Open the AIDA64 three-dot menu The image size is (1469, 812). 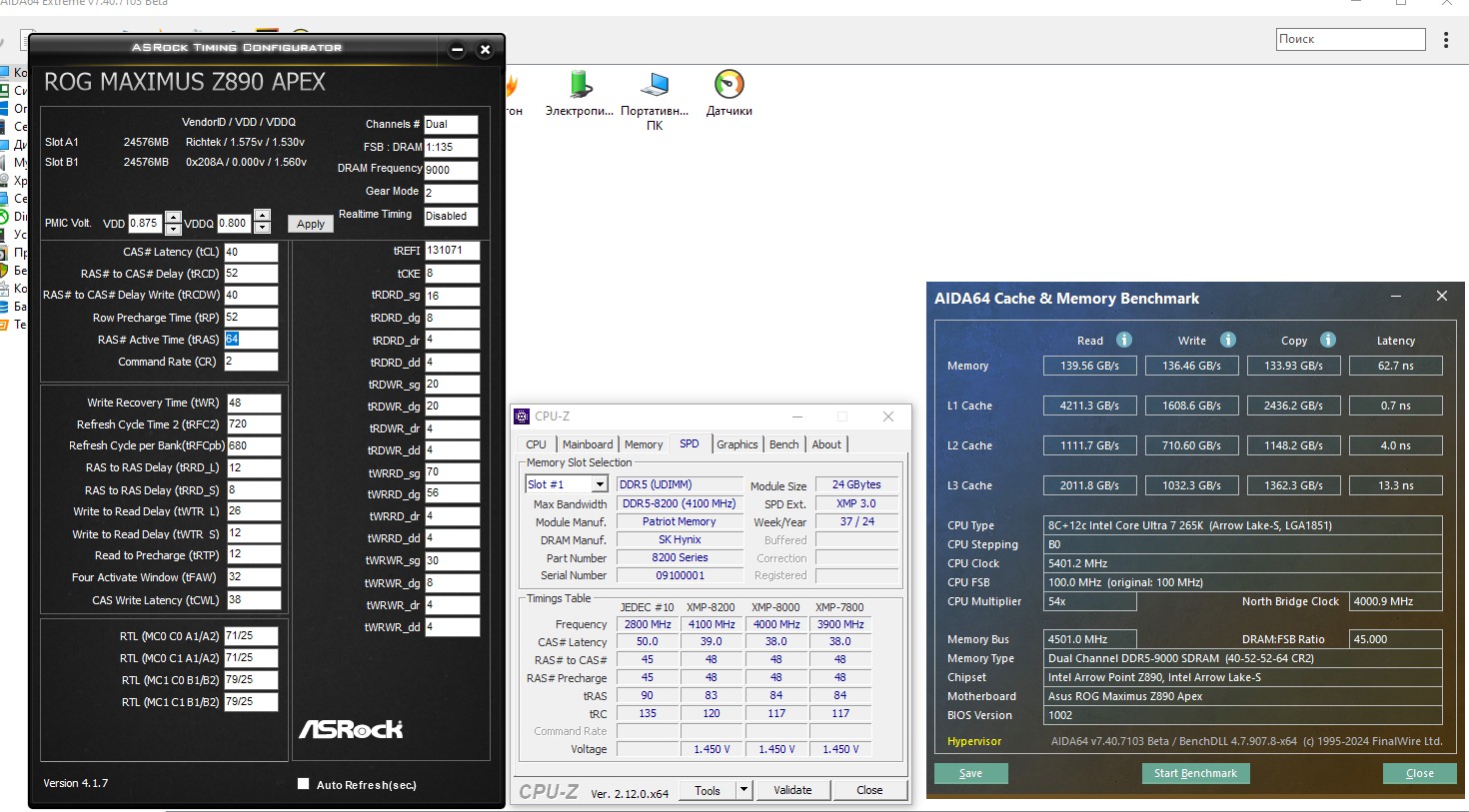click(1446, 40)
